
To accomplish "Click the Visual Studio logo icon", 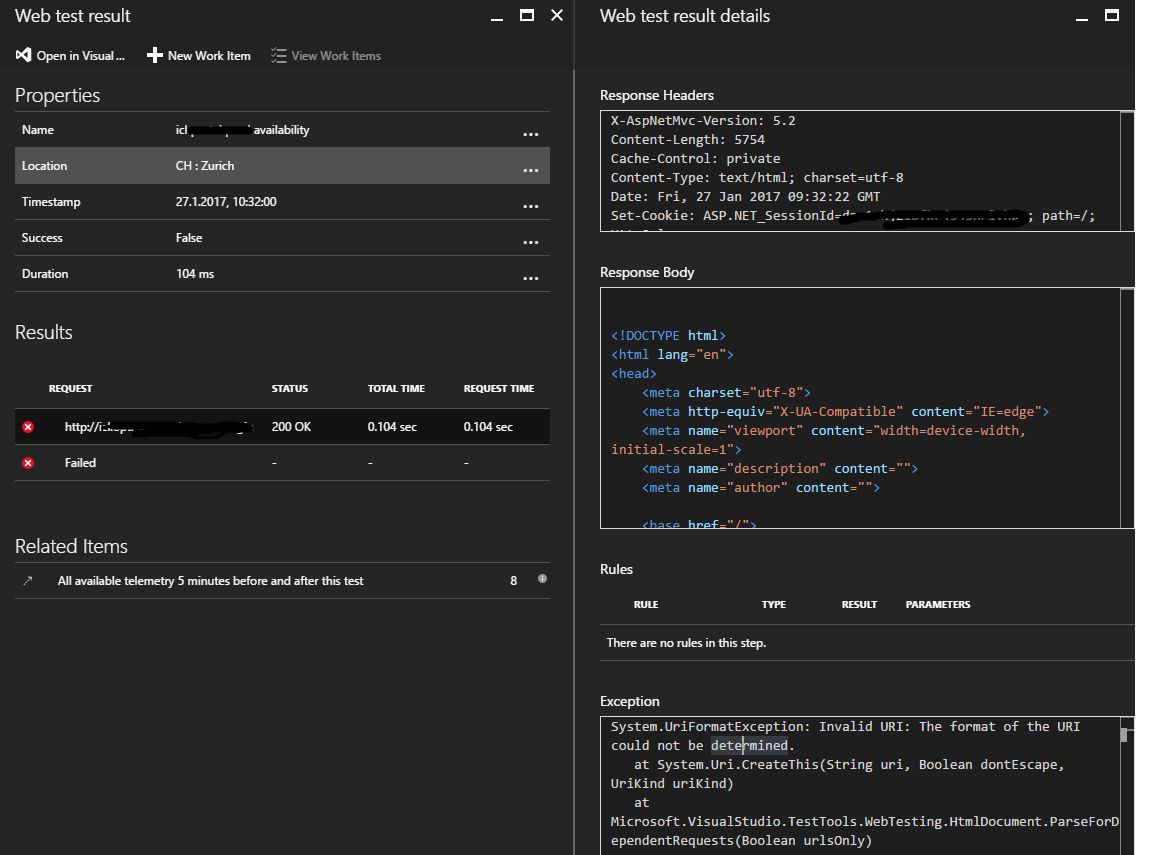I will point(24,55).
